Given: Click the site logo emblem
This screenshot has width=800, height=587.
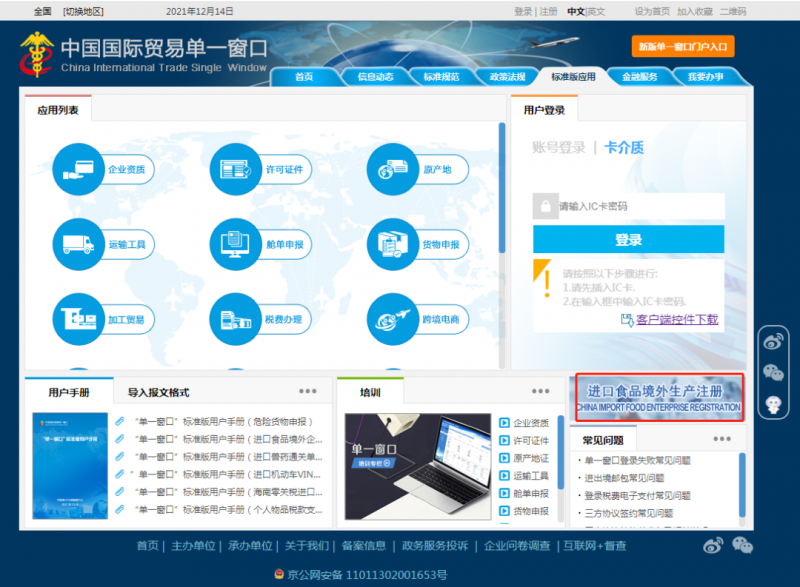Looking at the screenshot, I should coord(36,55).
